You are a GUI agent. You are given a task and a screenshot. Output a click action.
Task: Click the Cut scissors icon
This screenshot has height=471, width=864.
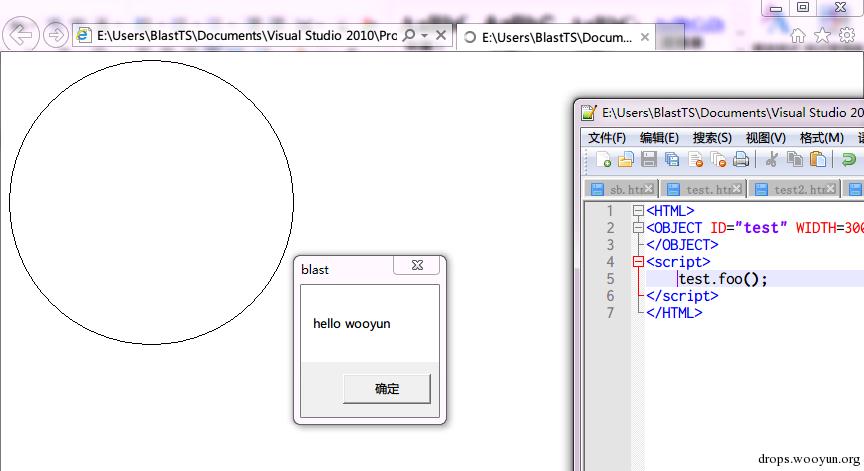click(x=771, y=160)
